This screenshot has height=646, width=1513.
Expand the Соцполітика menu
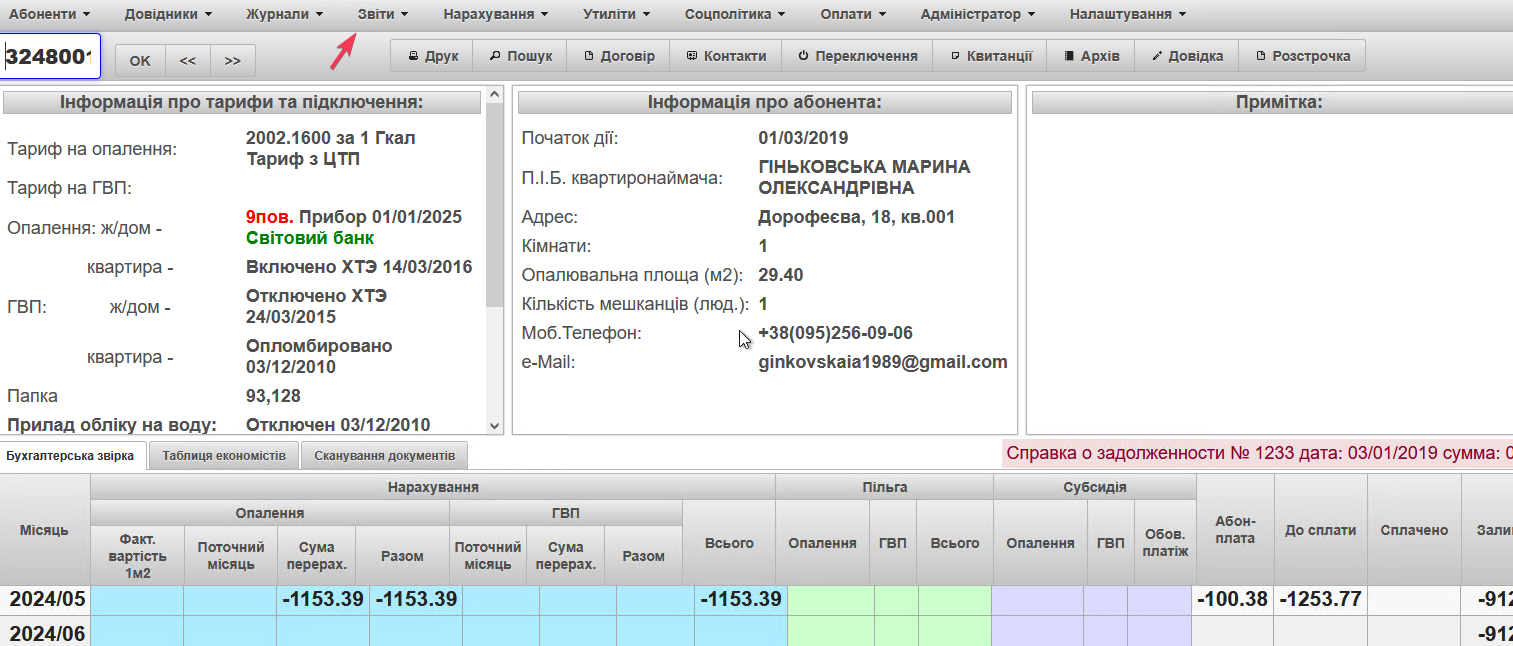[x=734, y=15]
